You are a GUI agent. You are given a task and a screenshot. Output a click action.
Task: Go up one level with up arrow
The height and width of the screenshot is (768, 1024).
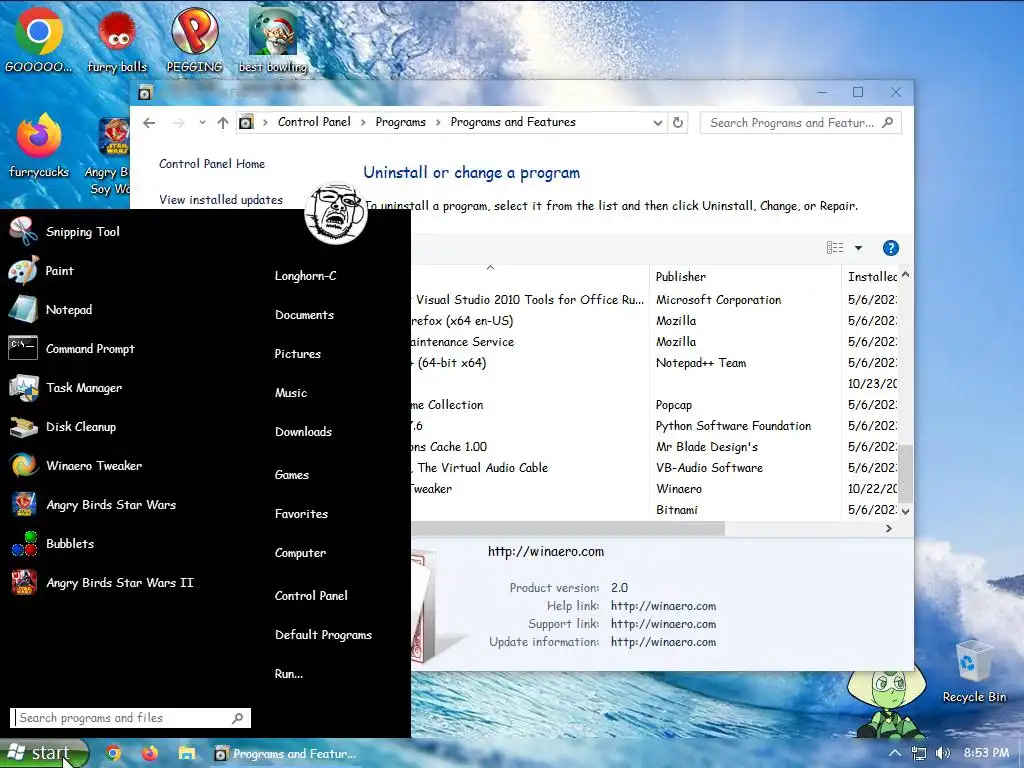coord(223,123)
